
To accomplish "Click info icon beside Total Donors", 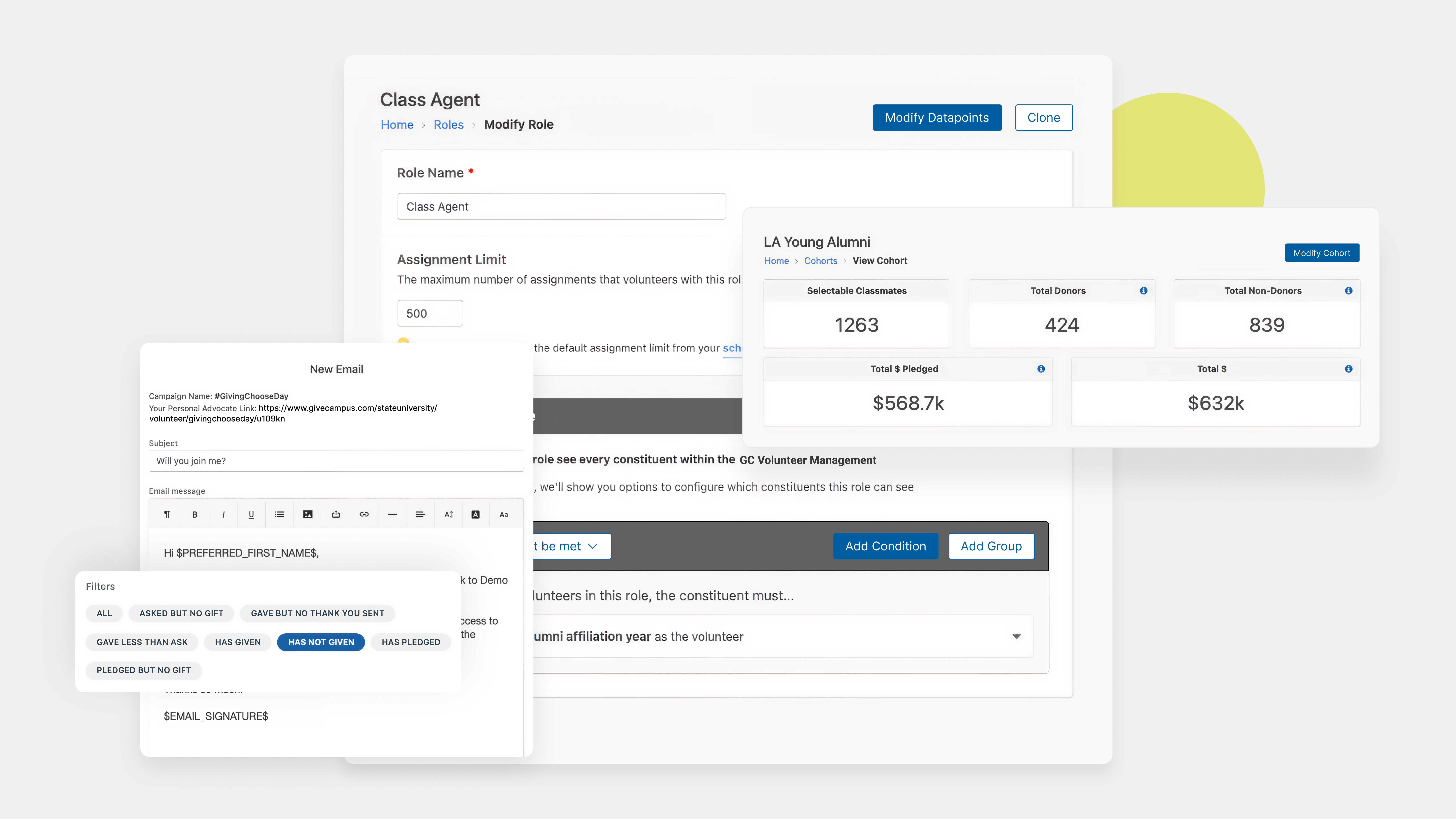I will [x=1143, y=290].
